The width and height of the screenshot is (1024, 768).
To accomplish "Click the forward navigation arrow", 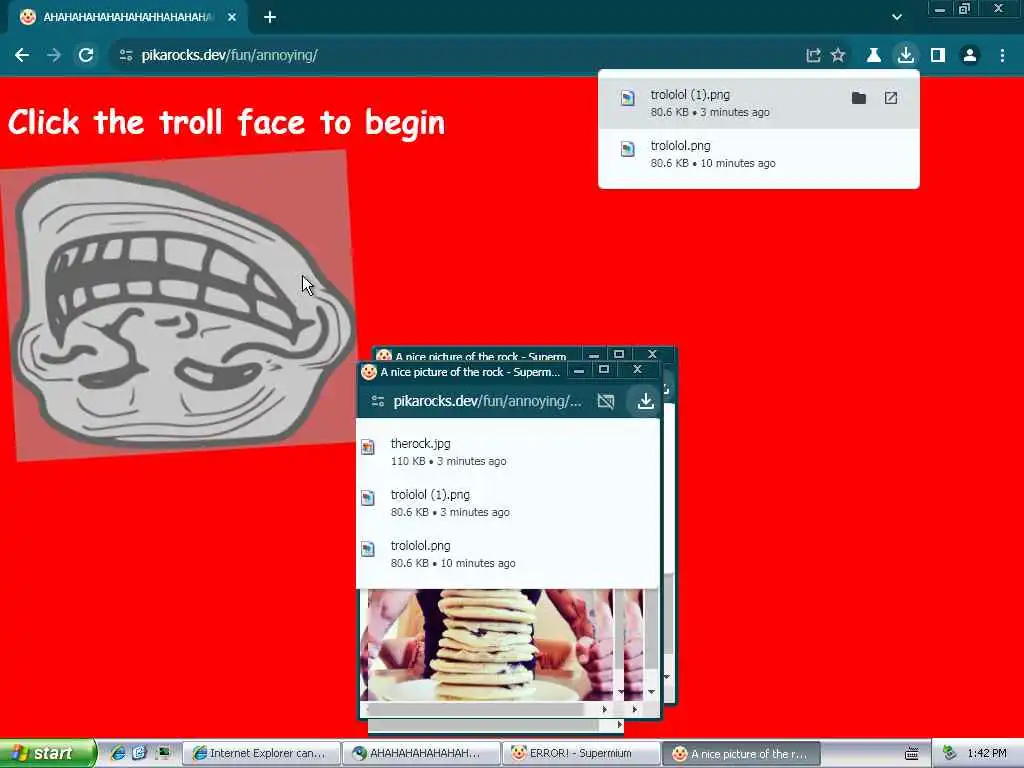I will tap(54, 56).
